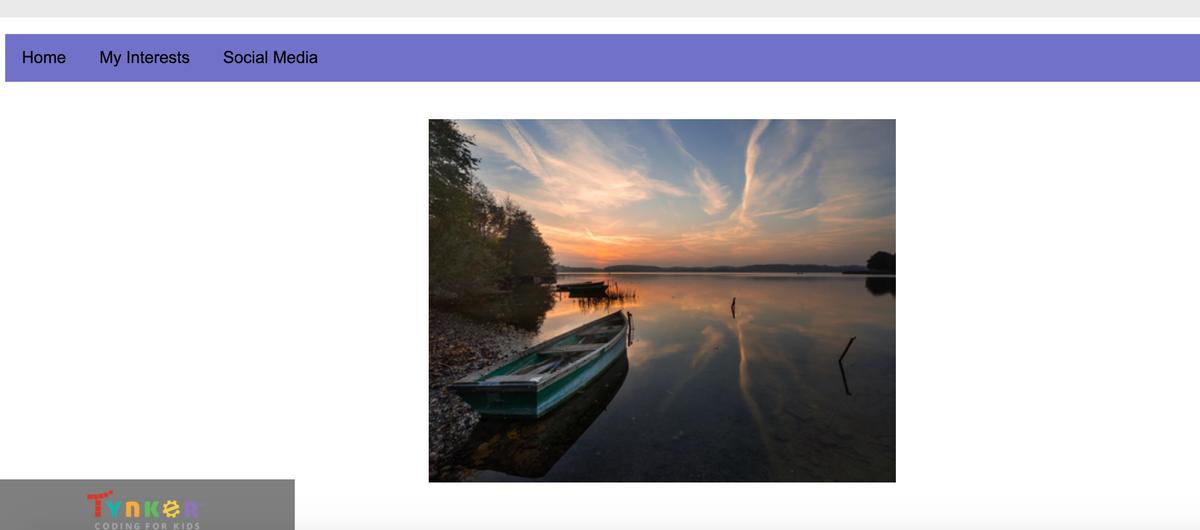Click the green rowboat in the photo

pyautogui.click(x=542, y=365)
